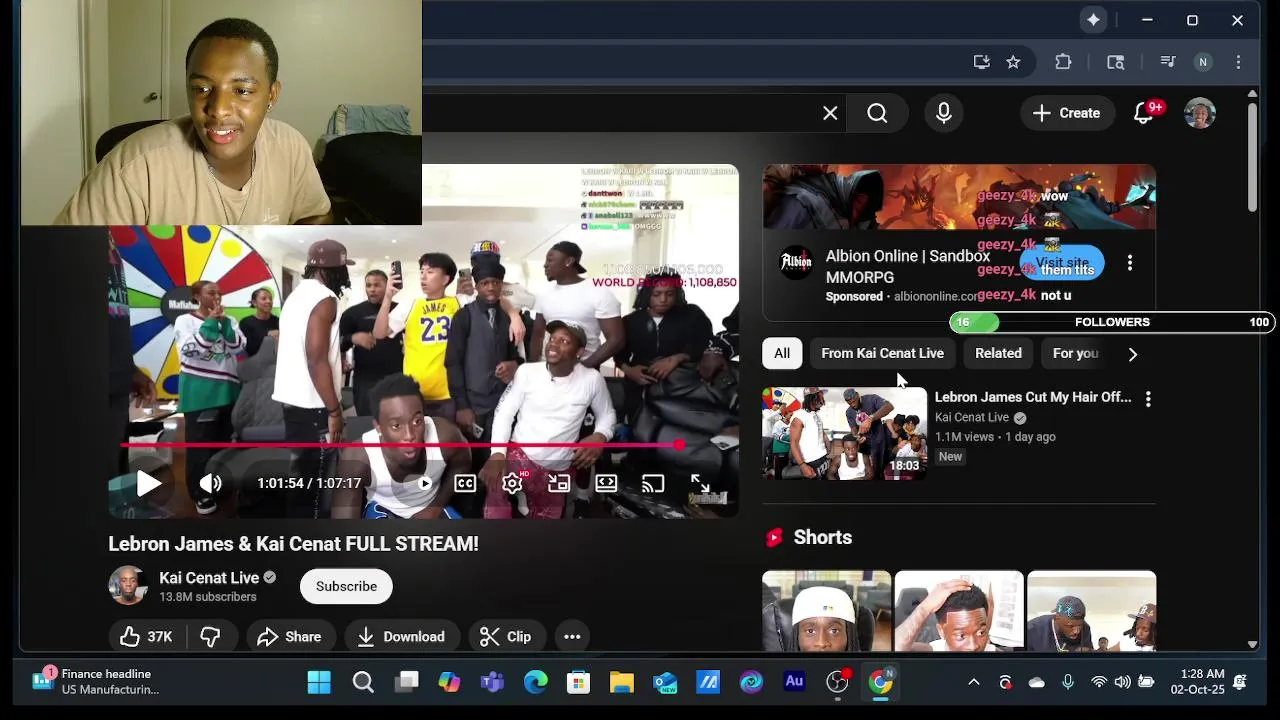This screenshot has height=720, width=1280.
Task: Dislike this video
Action: point(210,637)
